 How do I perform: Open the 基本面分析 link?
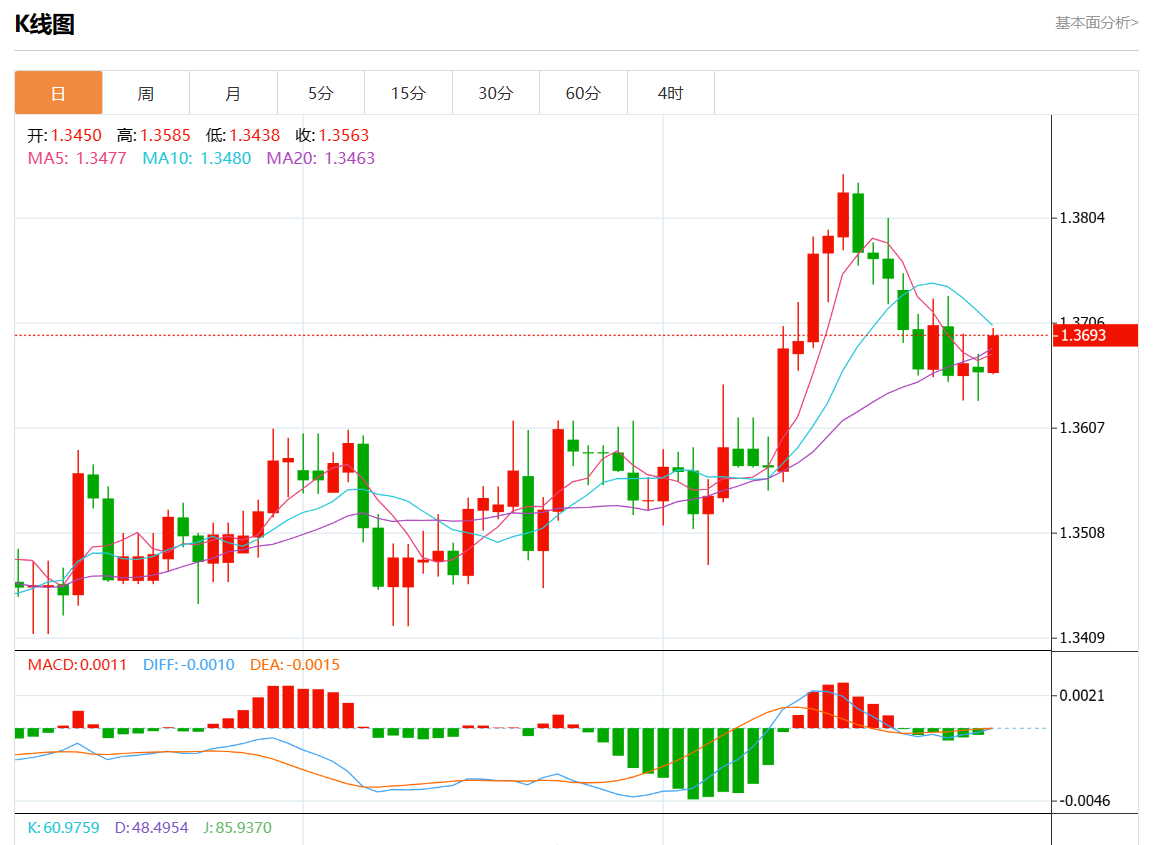[1096, 23]
